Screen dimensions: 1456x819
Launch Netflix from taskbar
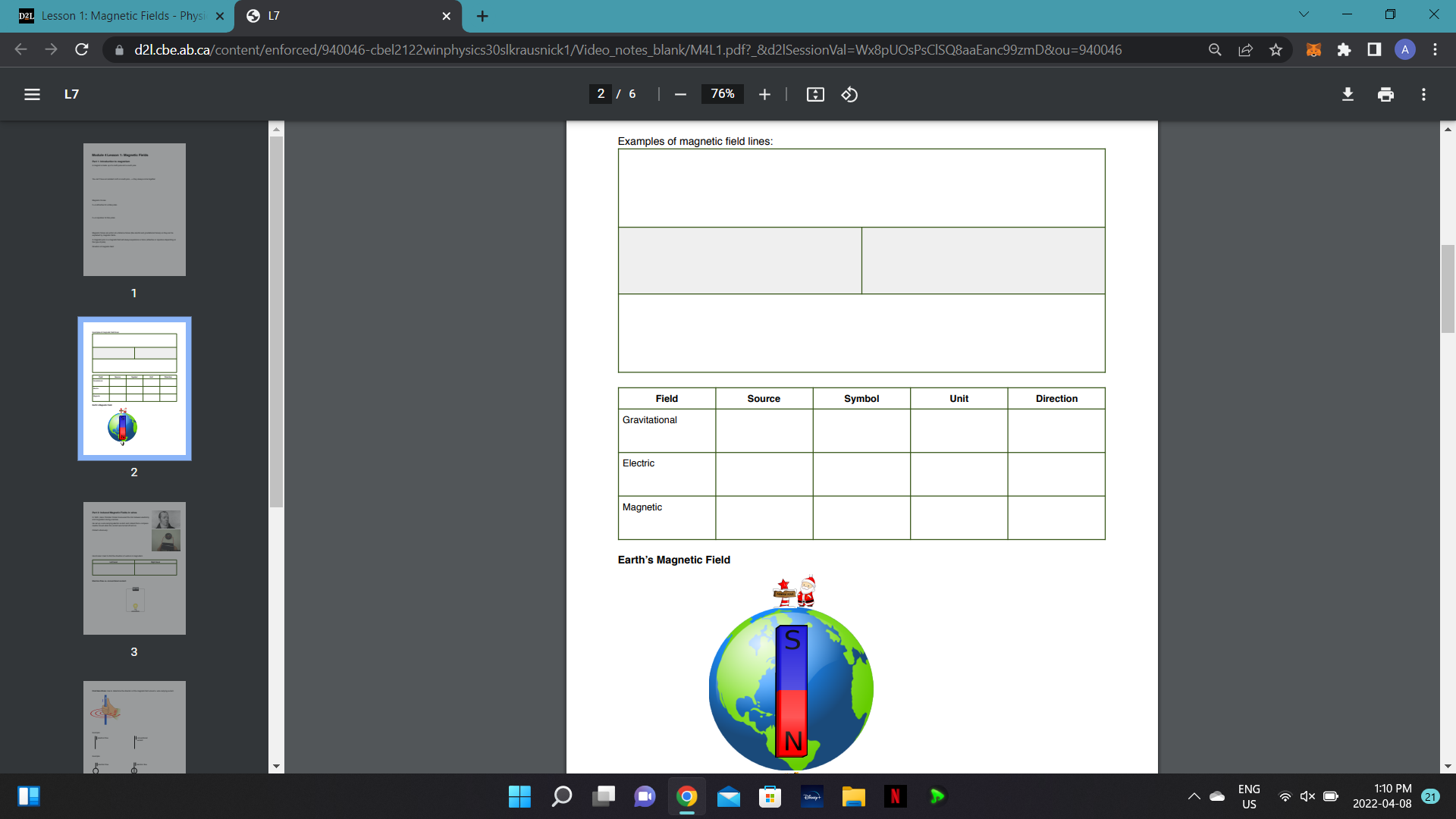pos(895,796)
